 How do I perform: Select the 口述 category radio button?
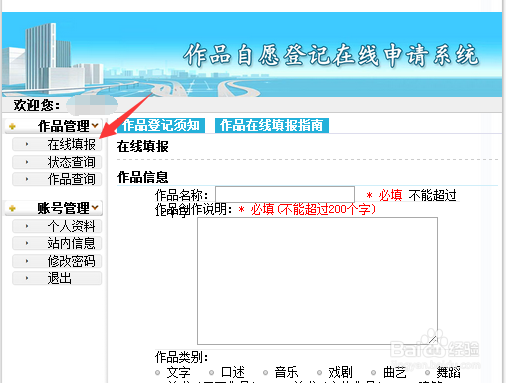[211, 373]
